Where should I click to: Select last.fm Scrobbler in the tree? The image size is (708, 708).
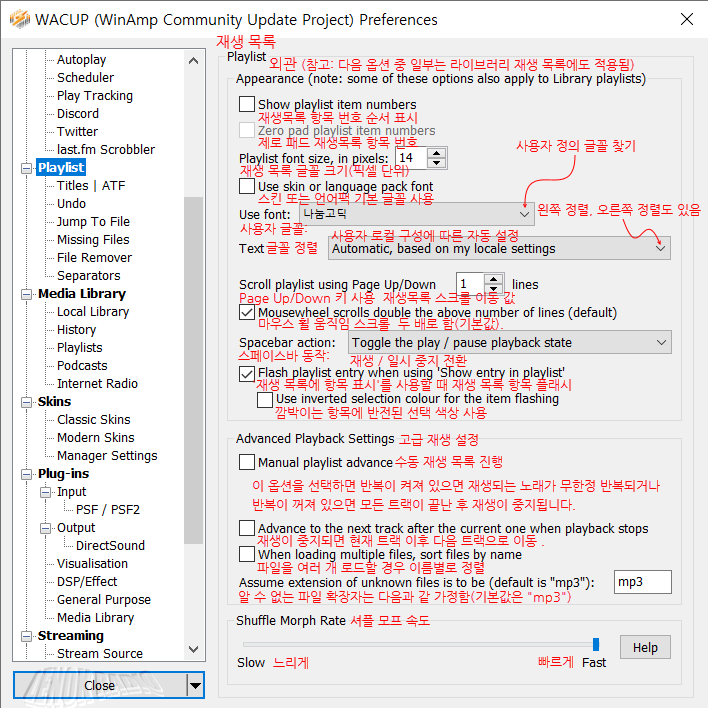106,150
